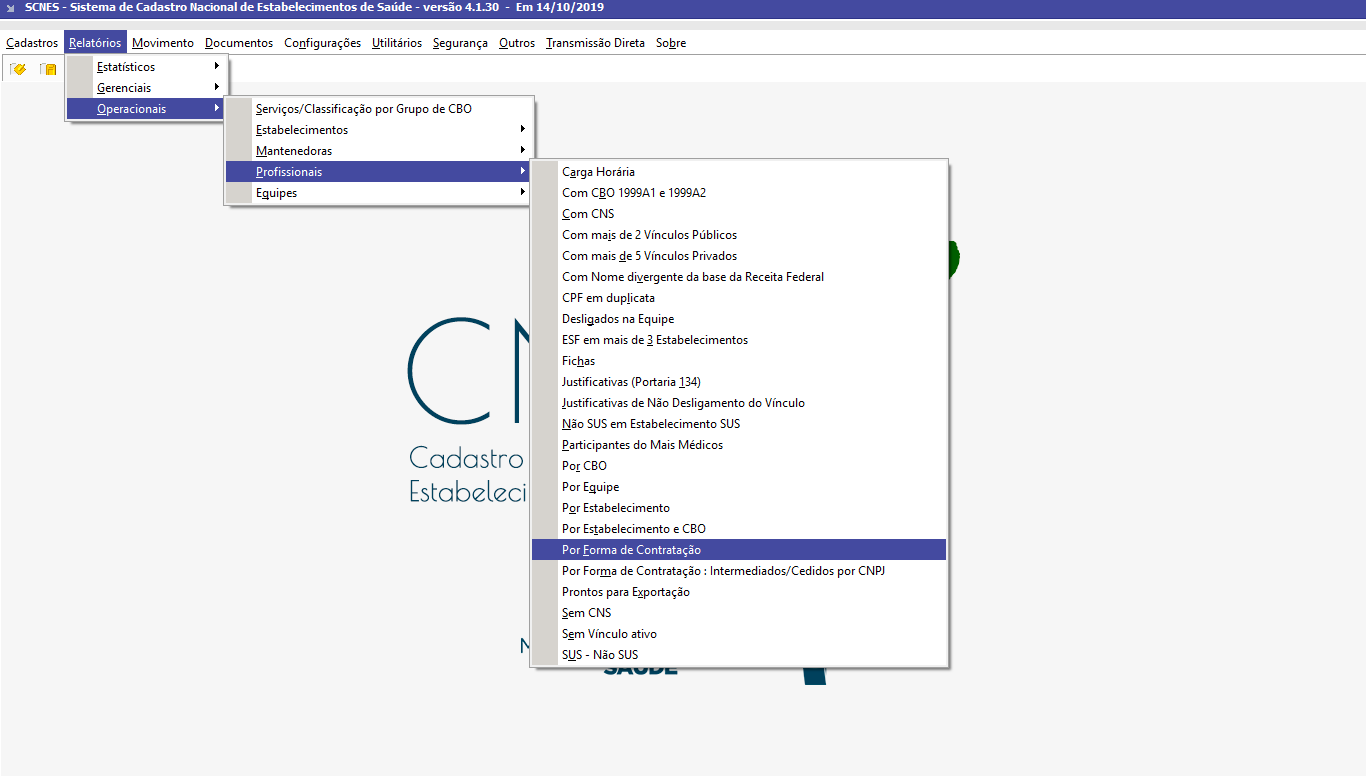Expand the Mantenedoras submenu

click(378, 151)
